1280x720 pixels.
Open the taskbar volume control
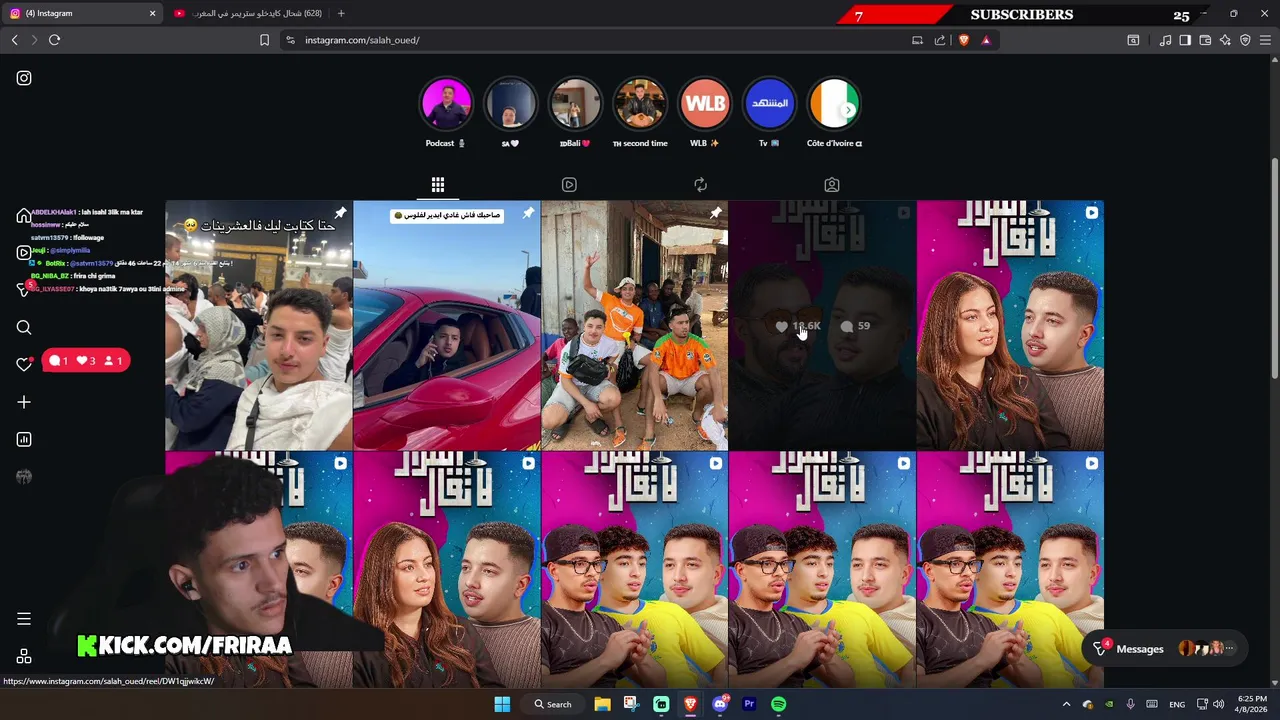pyautogui.click(x=1218, y=704)
